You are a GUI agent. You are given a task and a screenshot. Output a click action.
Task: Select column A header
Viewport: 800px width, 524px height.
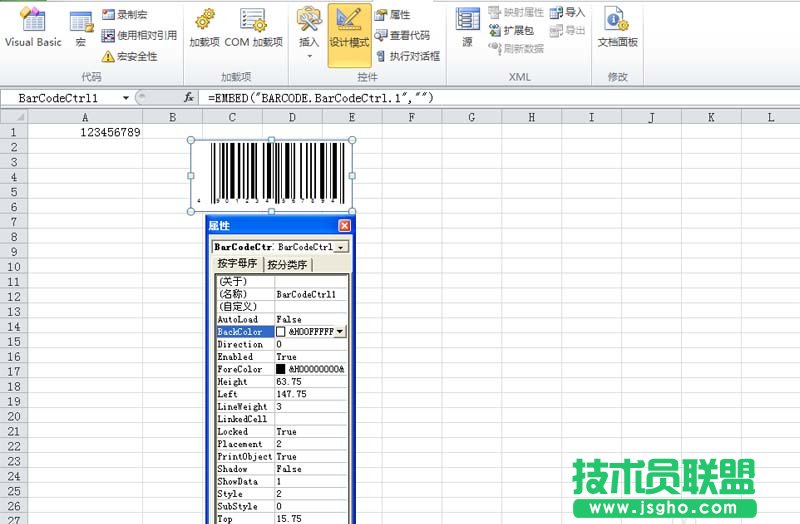[85, 117]
